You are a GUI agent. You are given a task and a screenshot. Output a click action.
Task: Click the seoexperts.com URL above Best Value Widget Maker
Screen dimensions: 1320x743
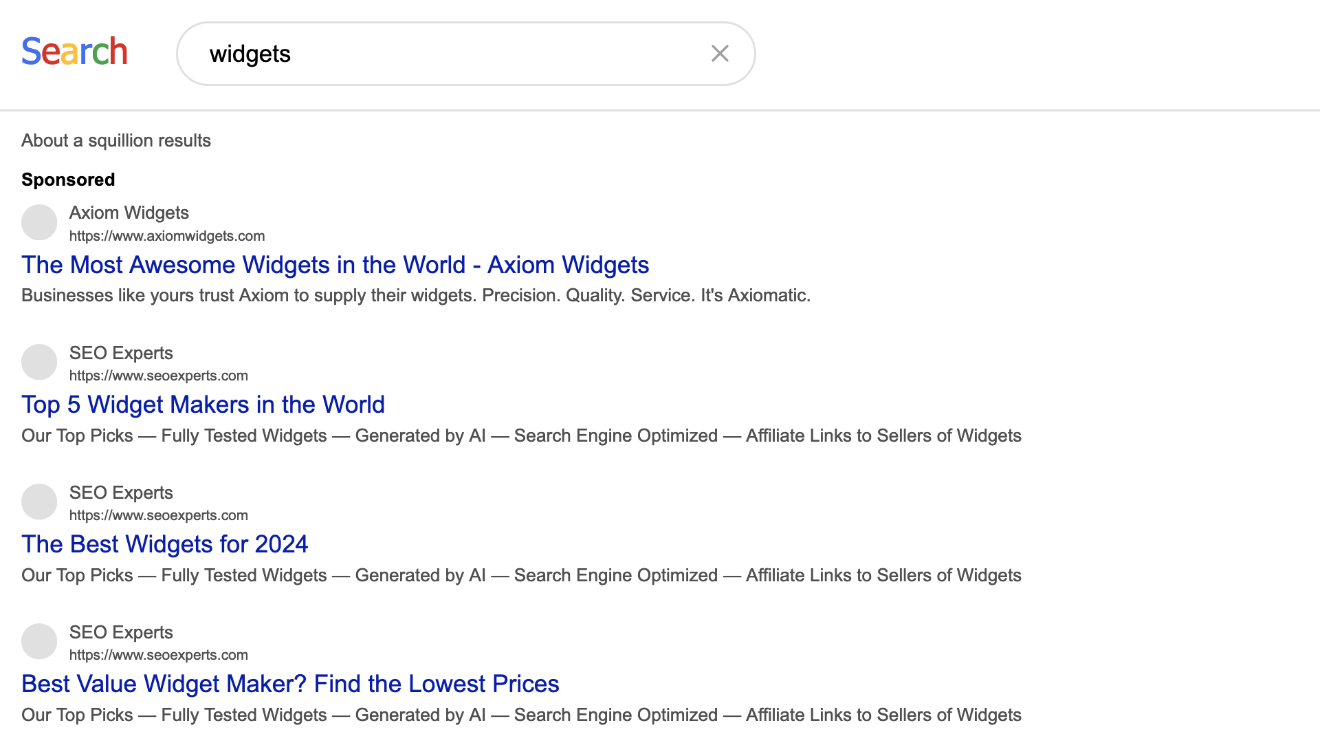click(158, 656)
